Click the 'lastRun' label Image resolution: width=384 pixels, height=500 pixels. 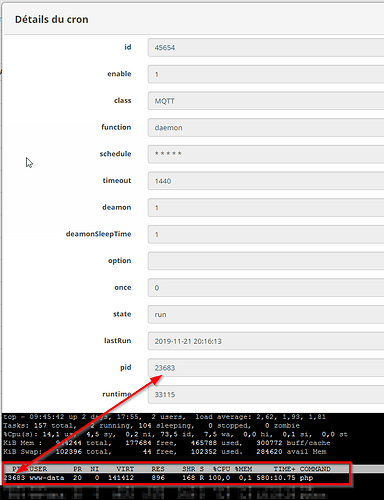tap(117, 340)
